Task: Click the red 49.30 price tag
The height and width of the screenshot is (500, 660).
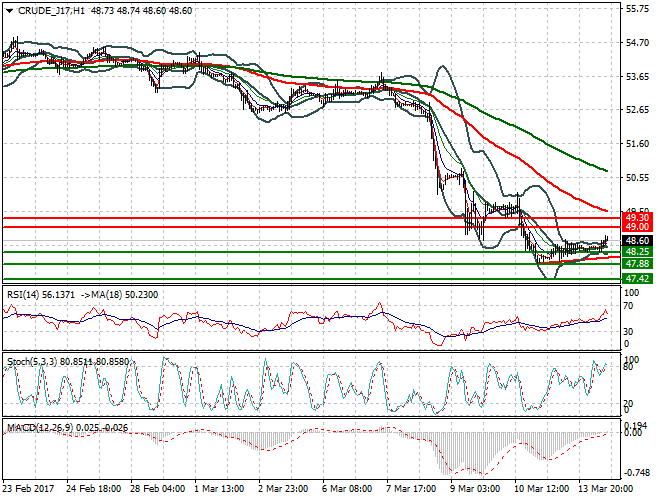Action: tap(637, 217)
